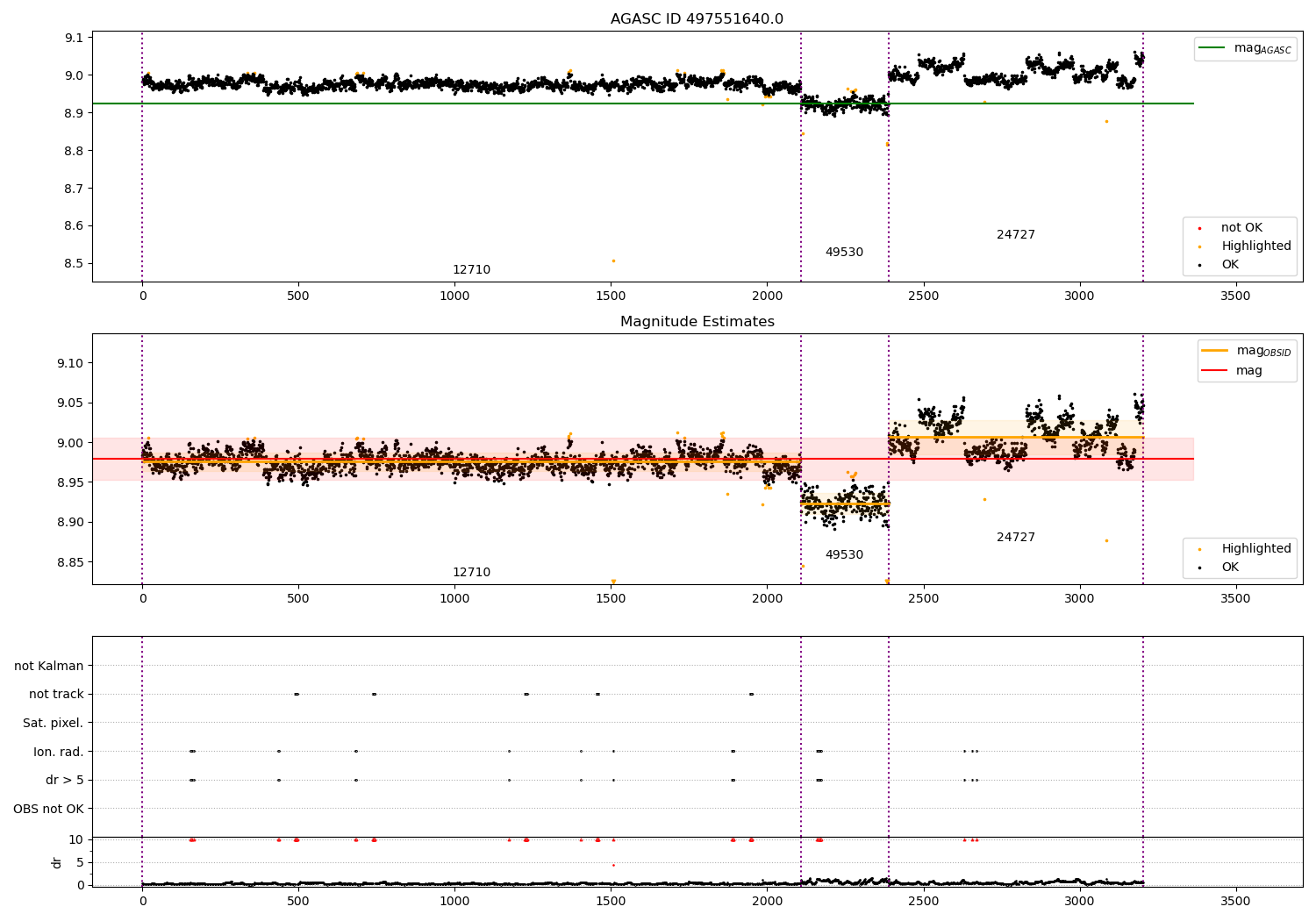The height and width of the screenshot is (921, 1316).
Task: Click the 8.5 y-tick in top plot
Action: 74,264
